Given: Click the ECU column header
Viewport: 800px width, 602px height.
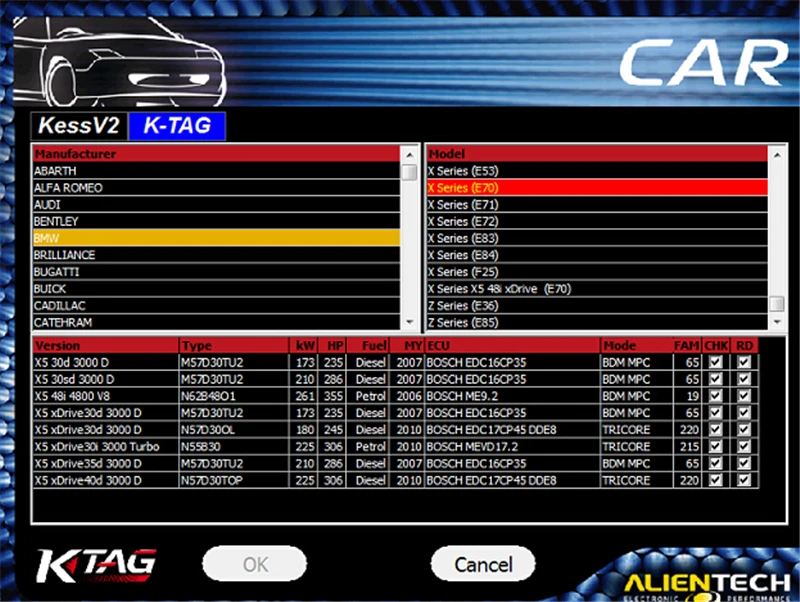Looking at the screenshot, I should pos(512,345).
